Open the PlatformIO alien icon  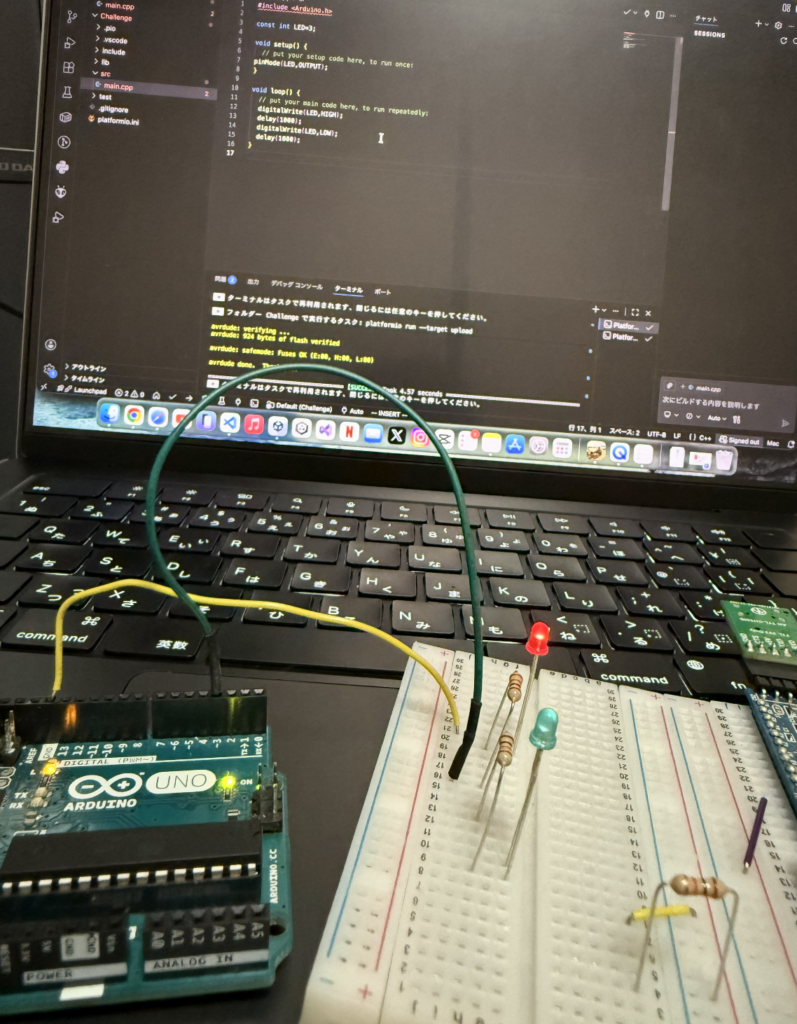tap(60, 191)
